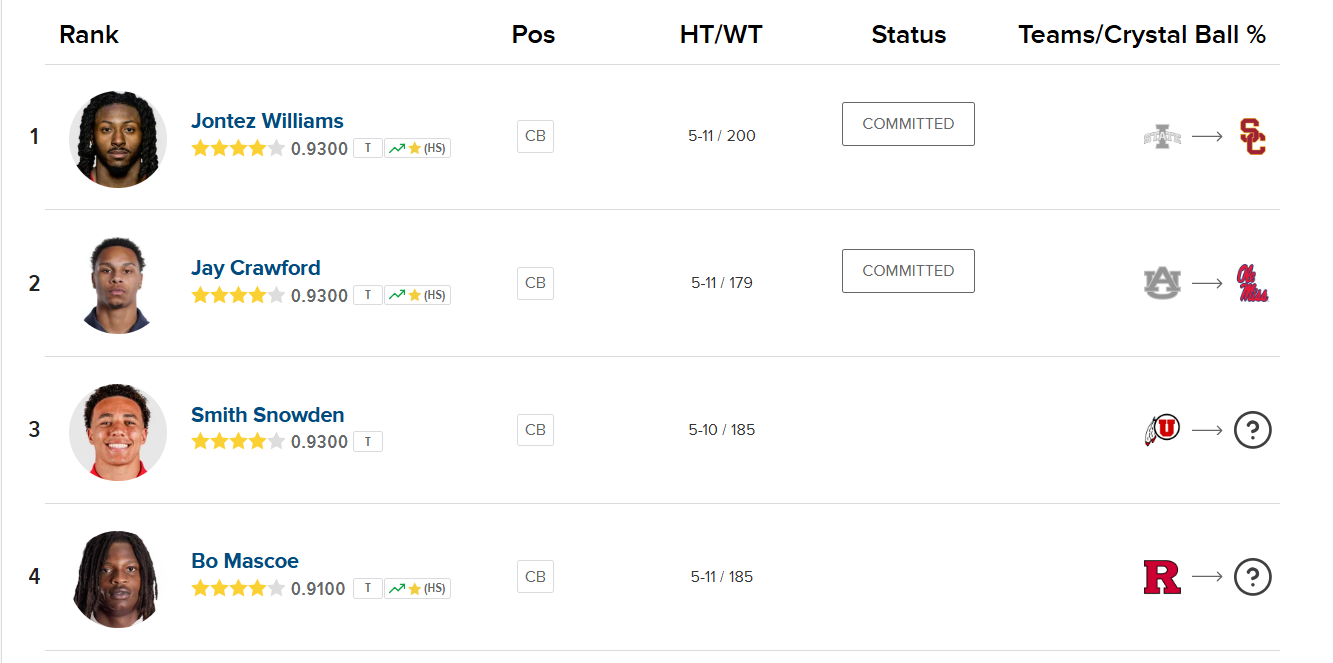Click Jontez Williams' high school rating badge
Viewport: 1333px width, 663px height.
[x=418, y=149]
